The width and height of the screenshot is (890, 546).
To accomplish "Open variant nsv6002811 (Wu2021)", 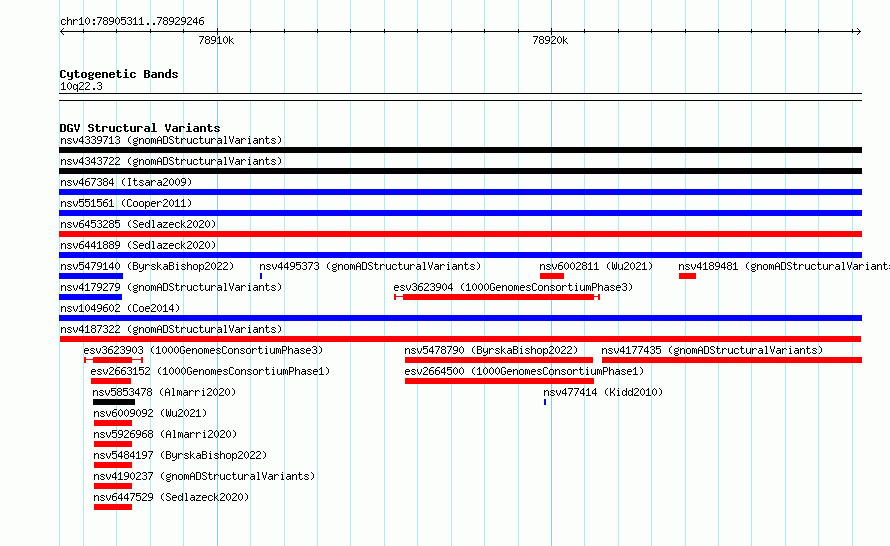I will 596,266.
